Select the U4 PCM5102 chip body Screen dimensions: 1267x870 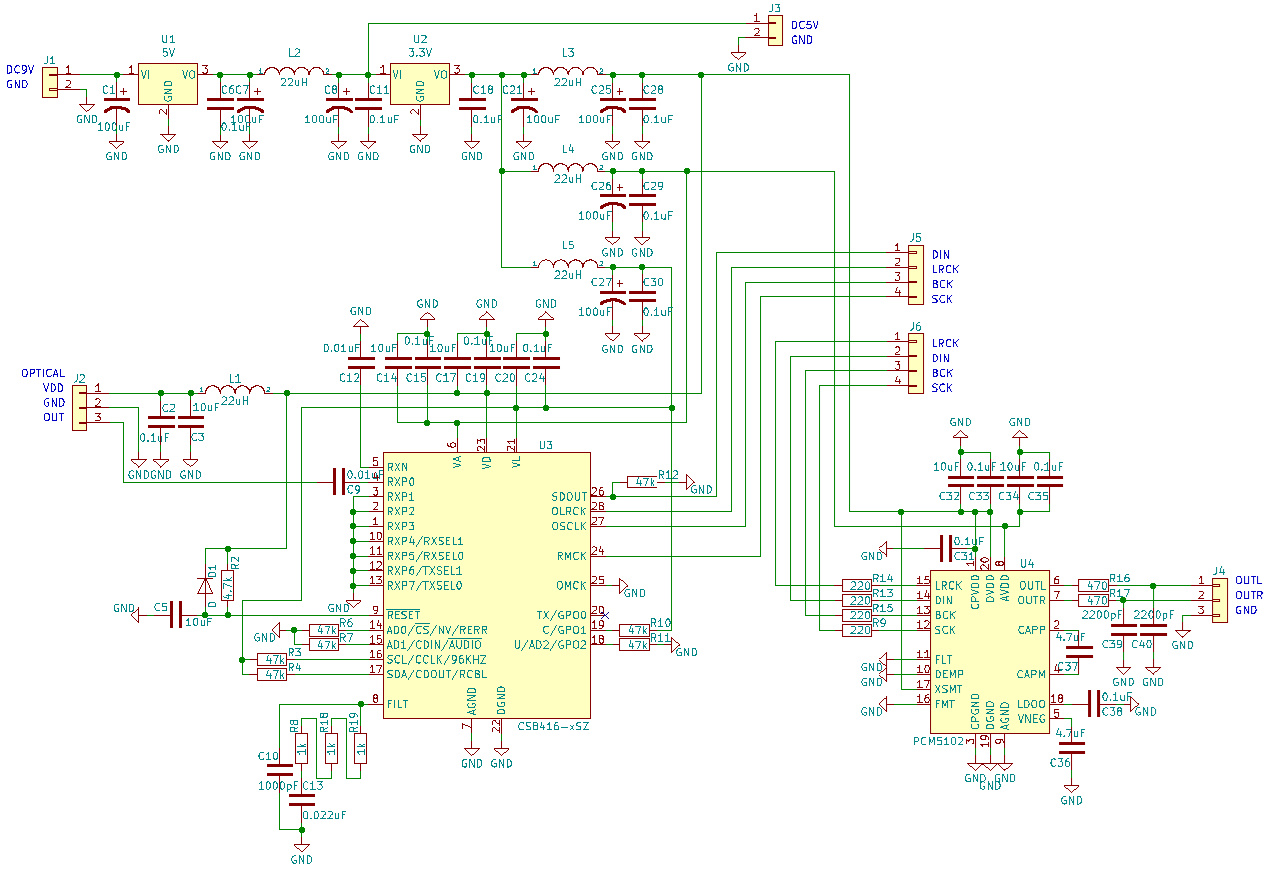click(x=990, y=650)
